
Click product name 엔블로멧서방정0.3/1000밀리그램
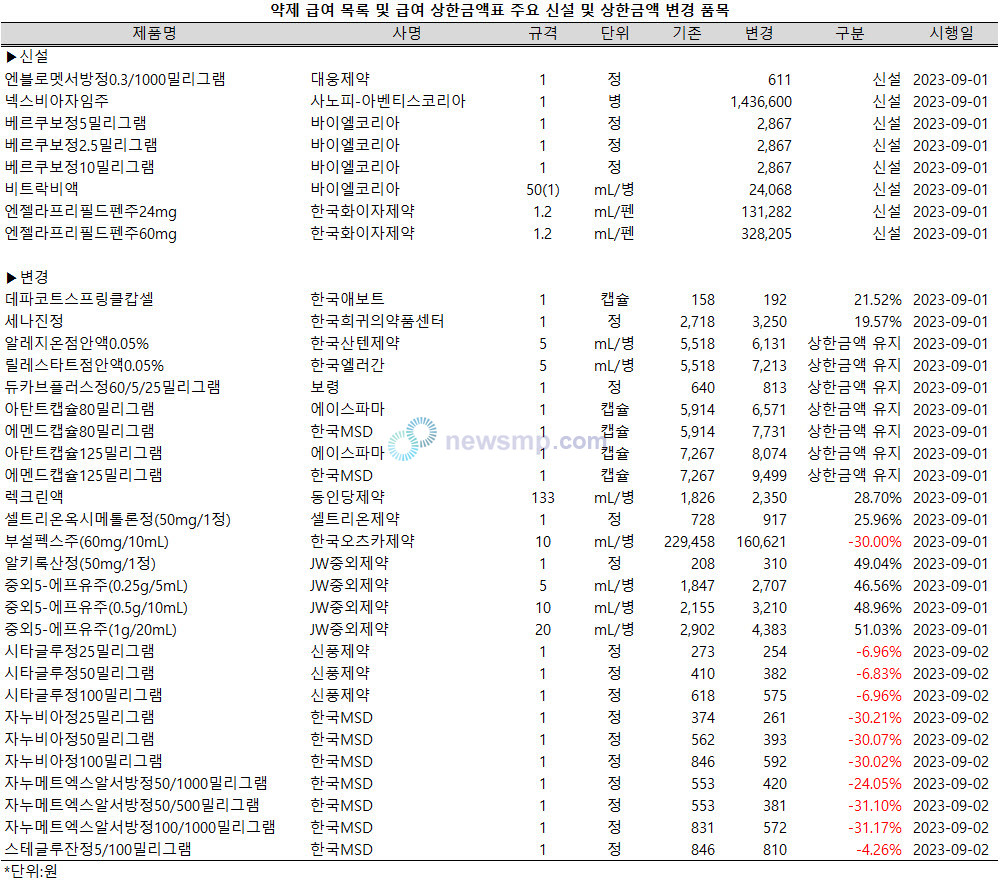(x=115, y=80)
